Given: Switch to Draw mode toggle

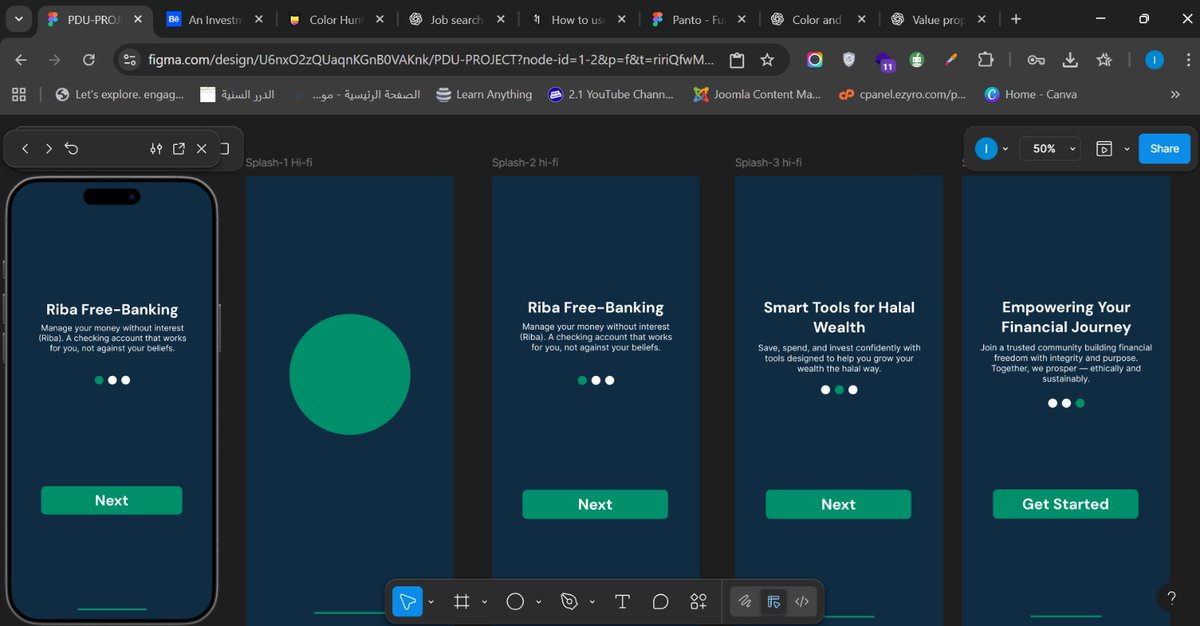Looking at the screenshot, I should coord(745,601).
